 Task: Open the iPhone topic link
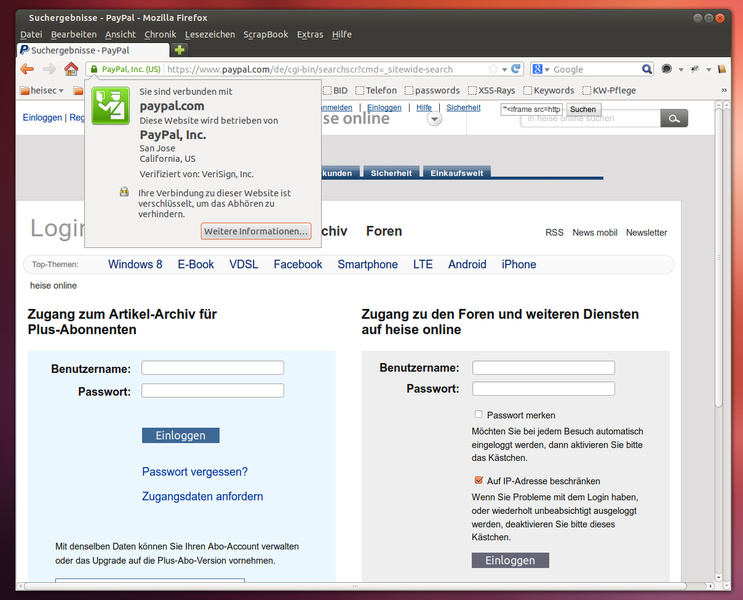(519, 264)
